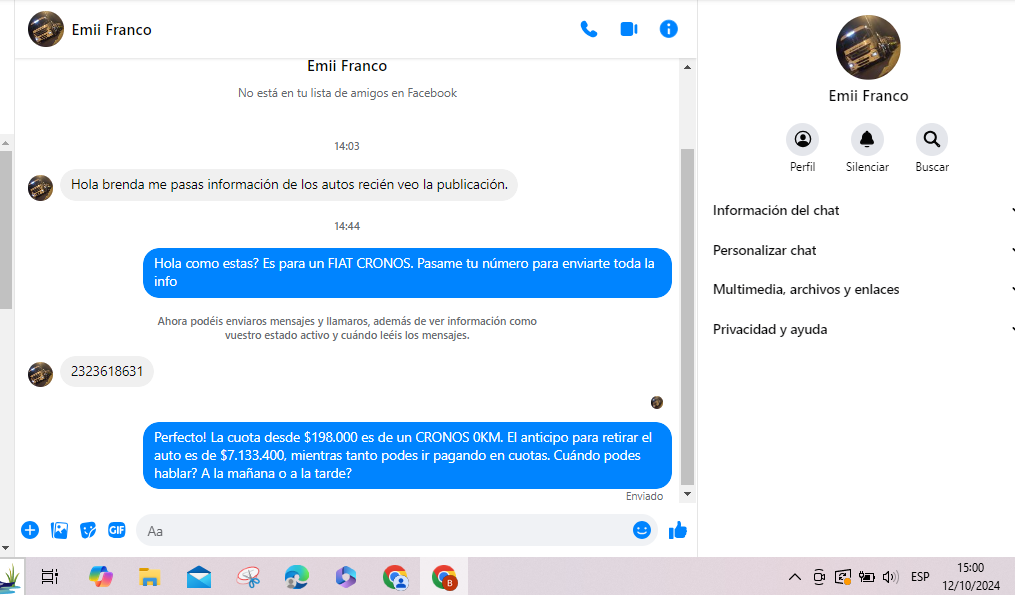Image resolution: width=1015 pixels, height=595 pixels.
Task: Click the Enviado status label
Action: pos(644,496)
